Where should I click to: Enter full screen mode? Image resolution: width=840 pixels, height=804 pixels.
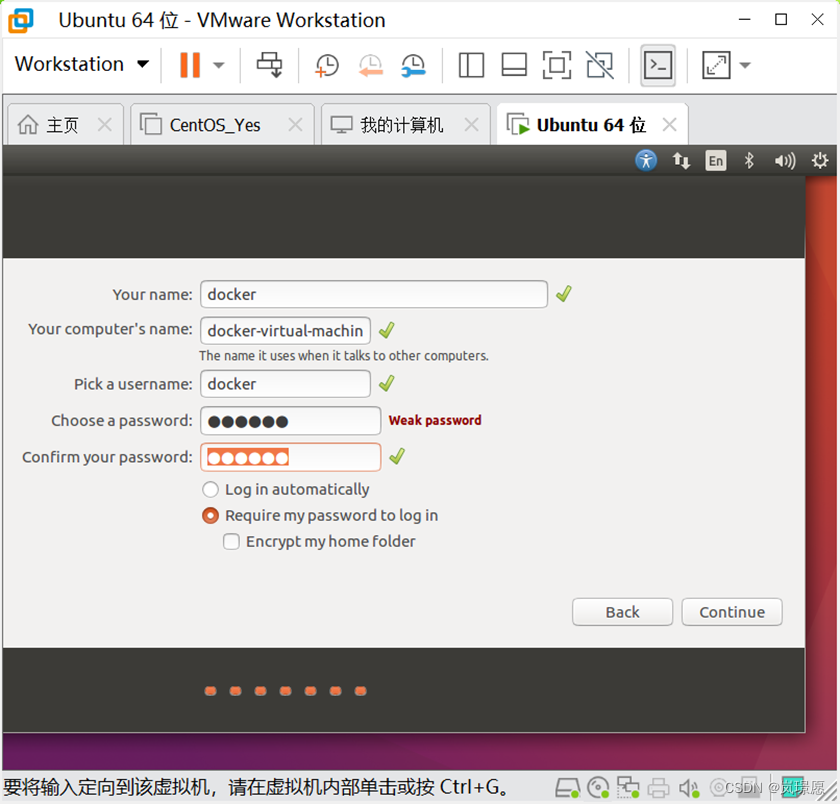tap(556, 64)
